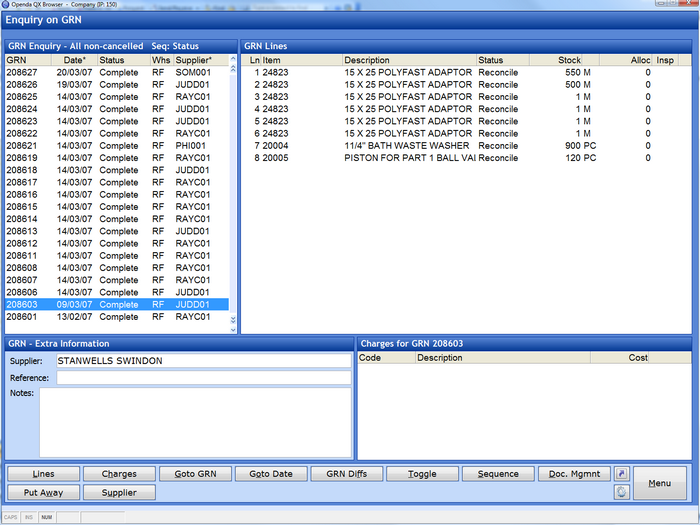Click single down arrow of GRN list scrollbar

(233, 329)
